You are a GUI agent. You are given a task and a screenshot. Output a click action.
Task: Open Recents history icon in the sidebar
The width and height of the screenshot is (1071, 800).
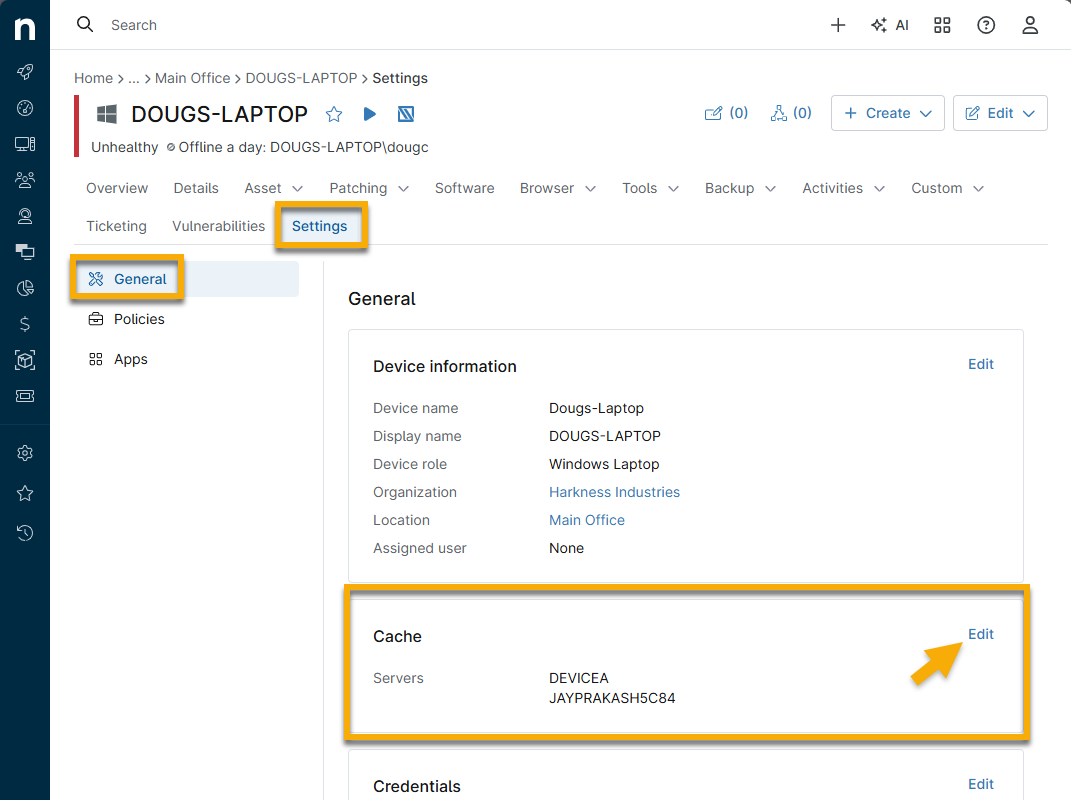(x=25, y=533)
